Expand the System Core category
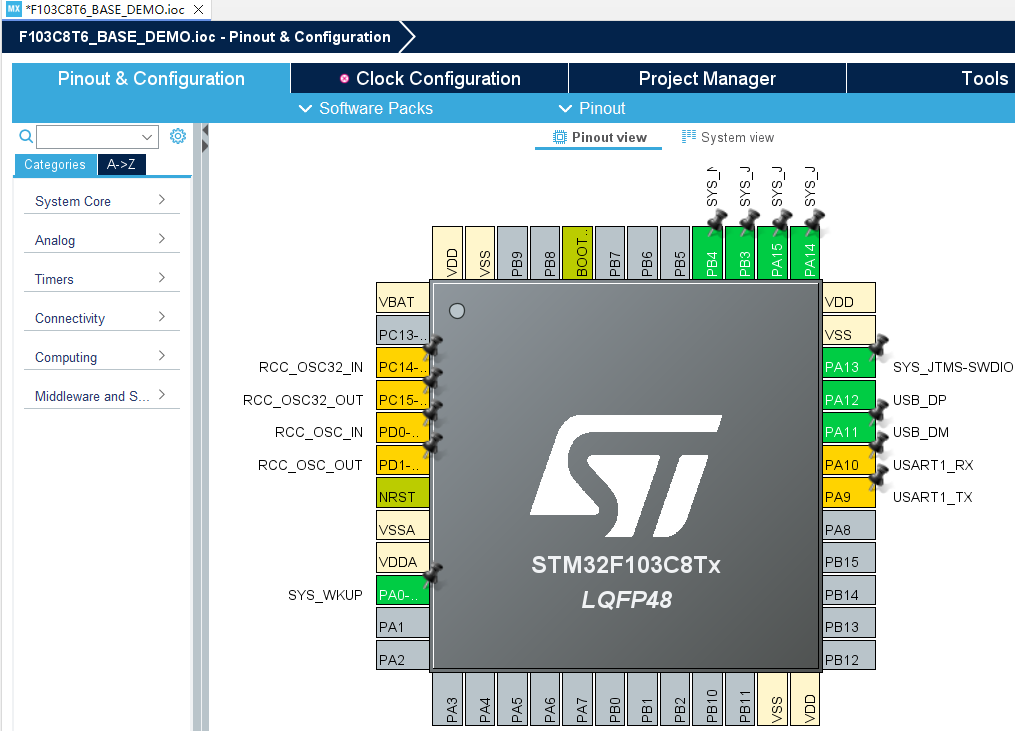Image resolution: width=1015 pixels, height=731 pixels. point(102,201)
